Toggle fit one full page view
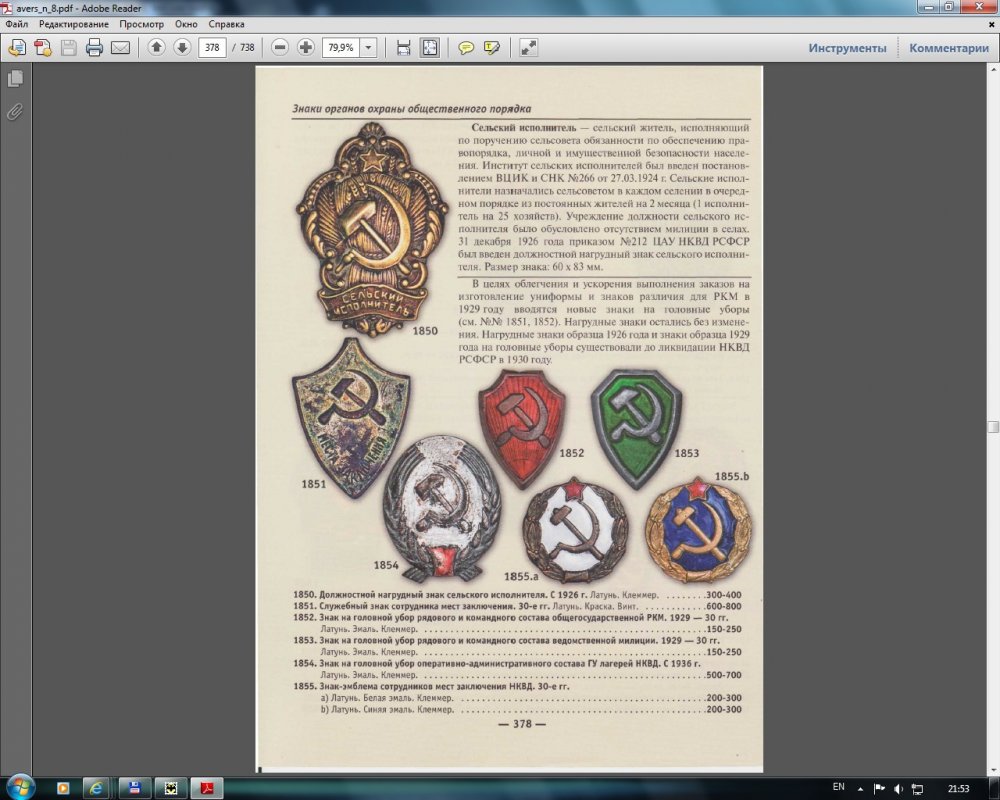 coord(429,47)
